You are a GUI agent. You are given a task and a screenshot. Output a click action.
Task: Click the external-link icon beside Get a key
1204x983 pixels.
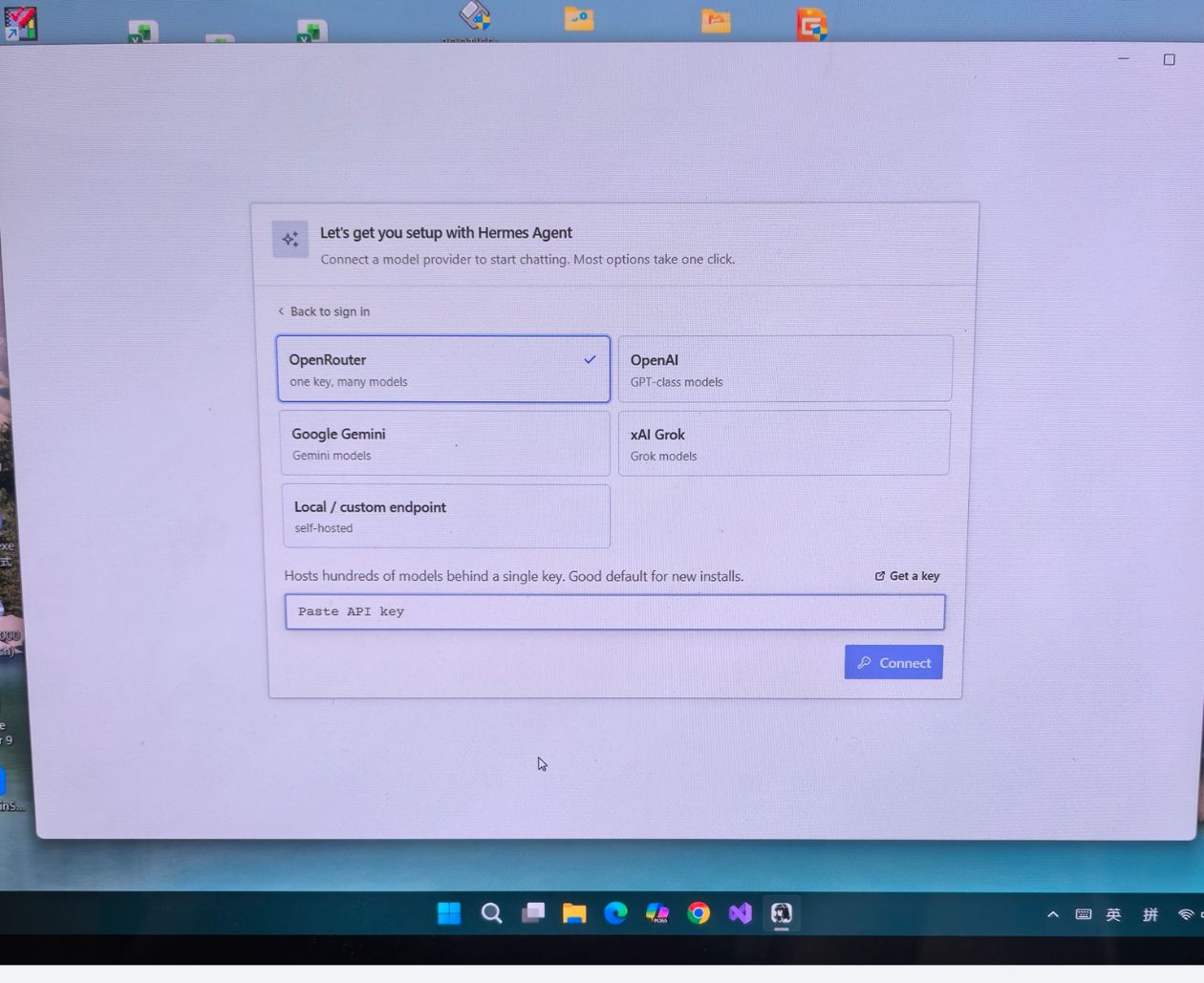tap(880, 576)
